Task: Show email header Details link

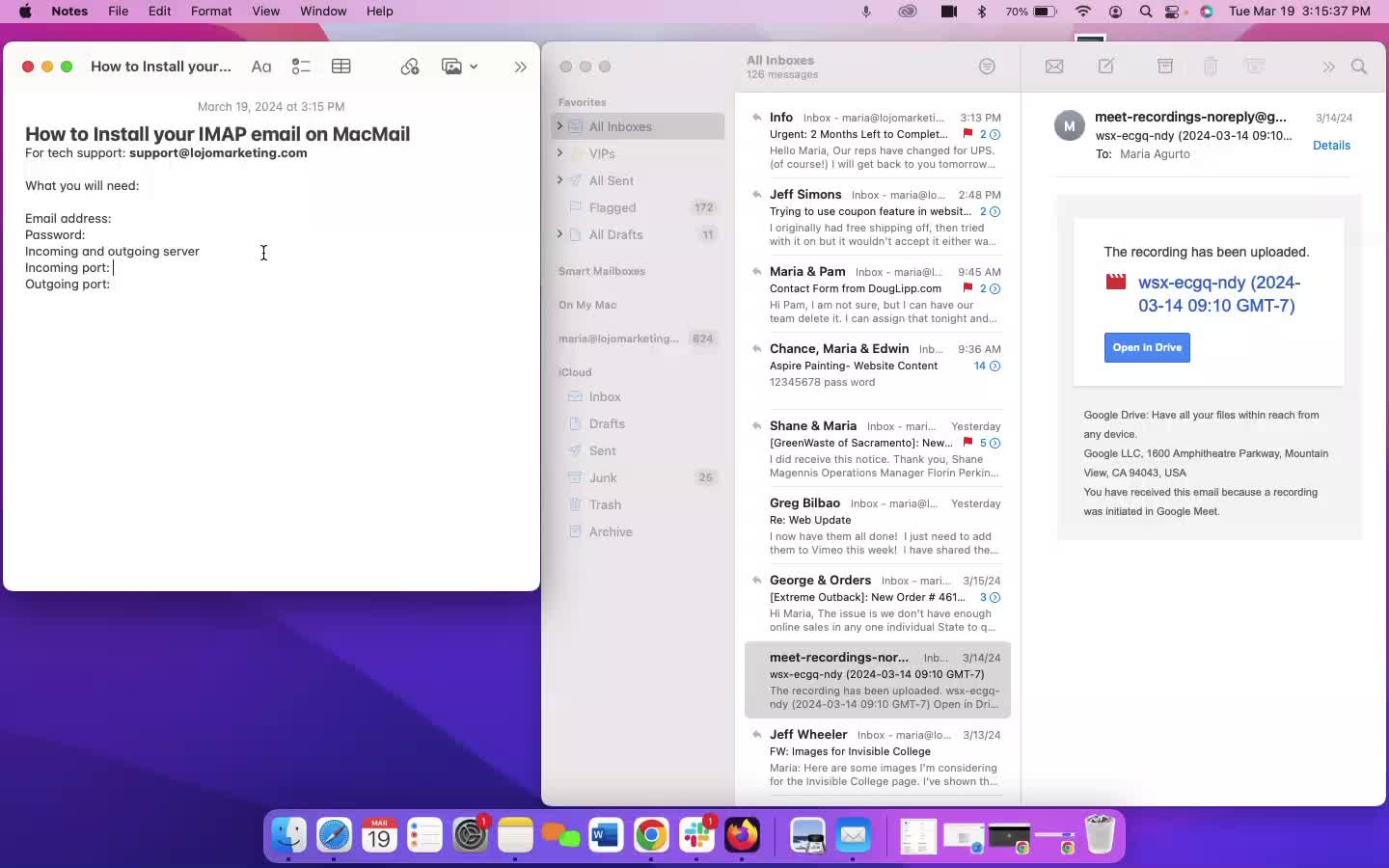Action: click(x=1331, y=146)
